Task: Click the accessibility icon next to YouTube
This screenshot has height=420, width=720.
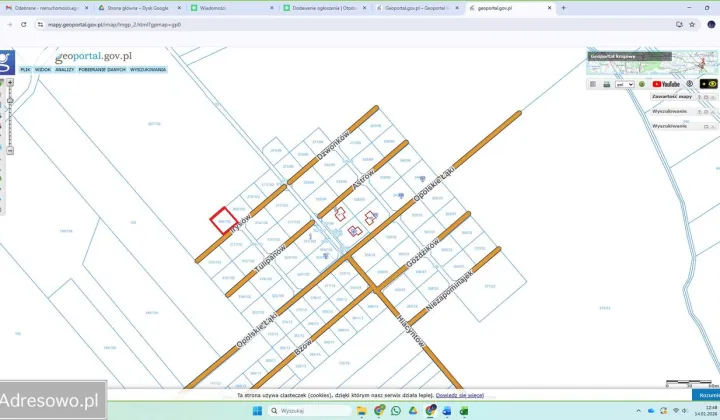Action: tap(687, 84)
